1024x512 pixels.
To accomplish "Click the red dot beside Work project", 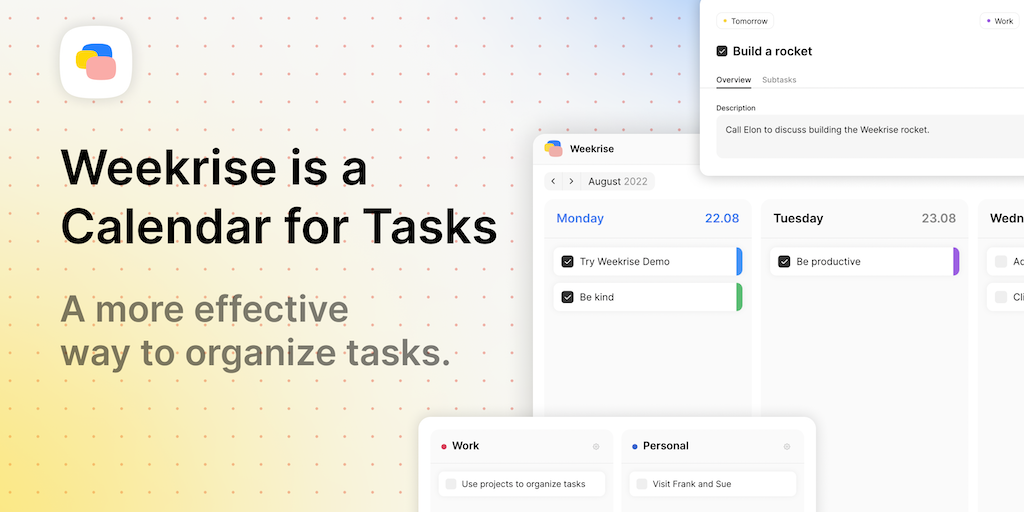I will pos(444,447).
